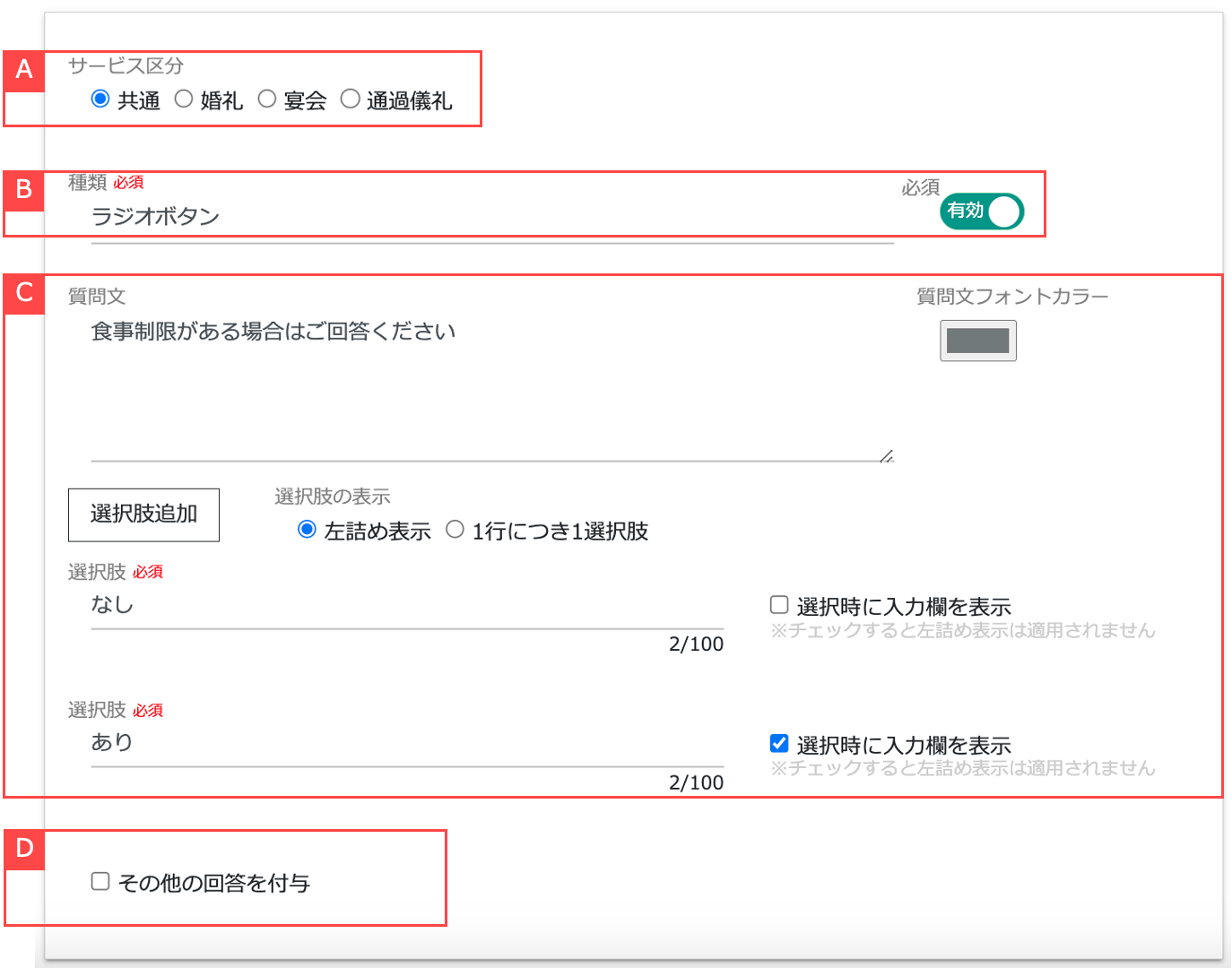Select the 宴会 service category
Screen dimensions: 1232x968
266,99
